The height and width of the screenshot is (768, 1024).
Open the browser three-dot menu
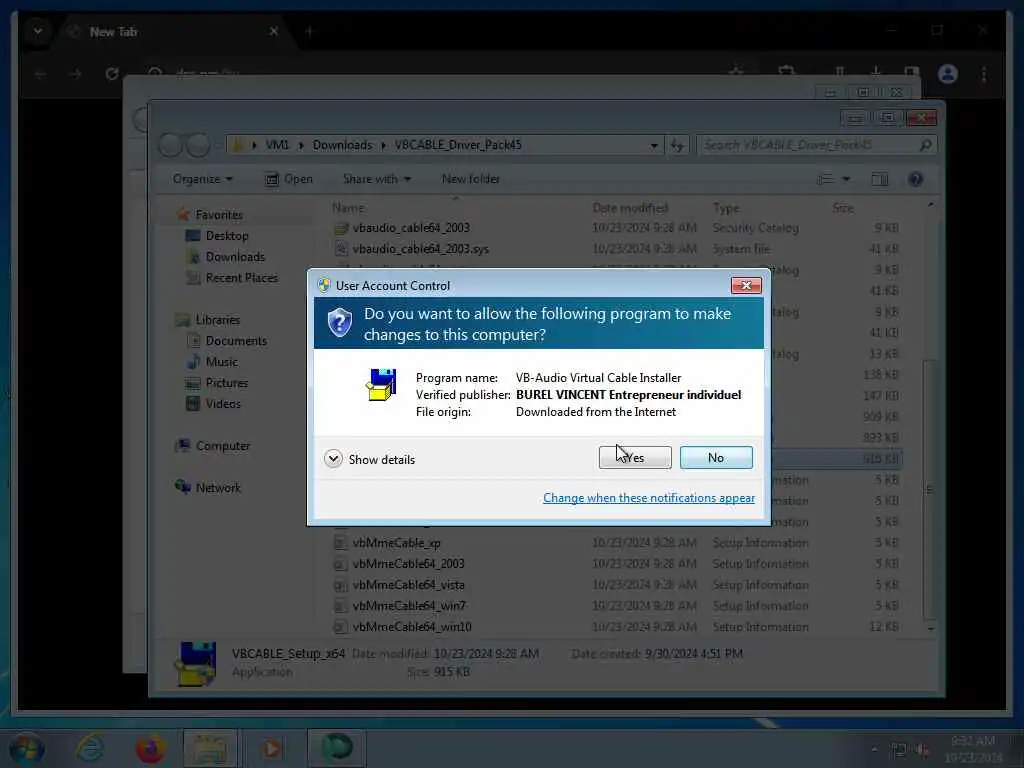(x=984, y=74)
